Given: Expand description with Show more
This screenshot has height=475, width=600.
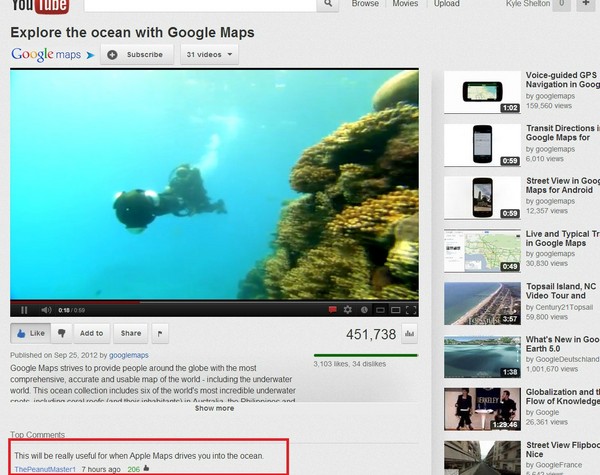Looking at the screenshot, I should click(214, 408).
